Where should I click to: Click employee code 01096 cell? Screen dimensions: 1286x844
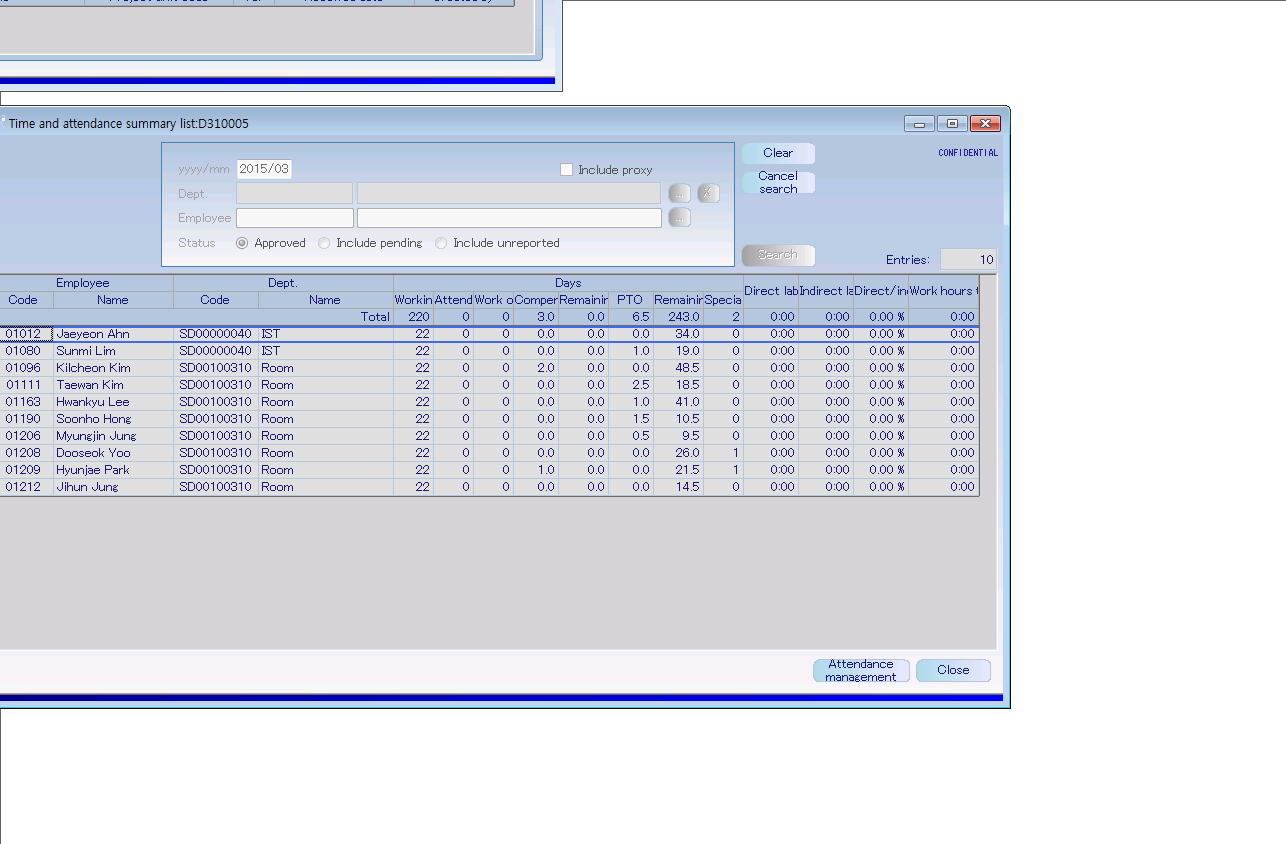click(x=26, y=368)
